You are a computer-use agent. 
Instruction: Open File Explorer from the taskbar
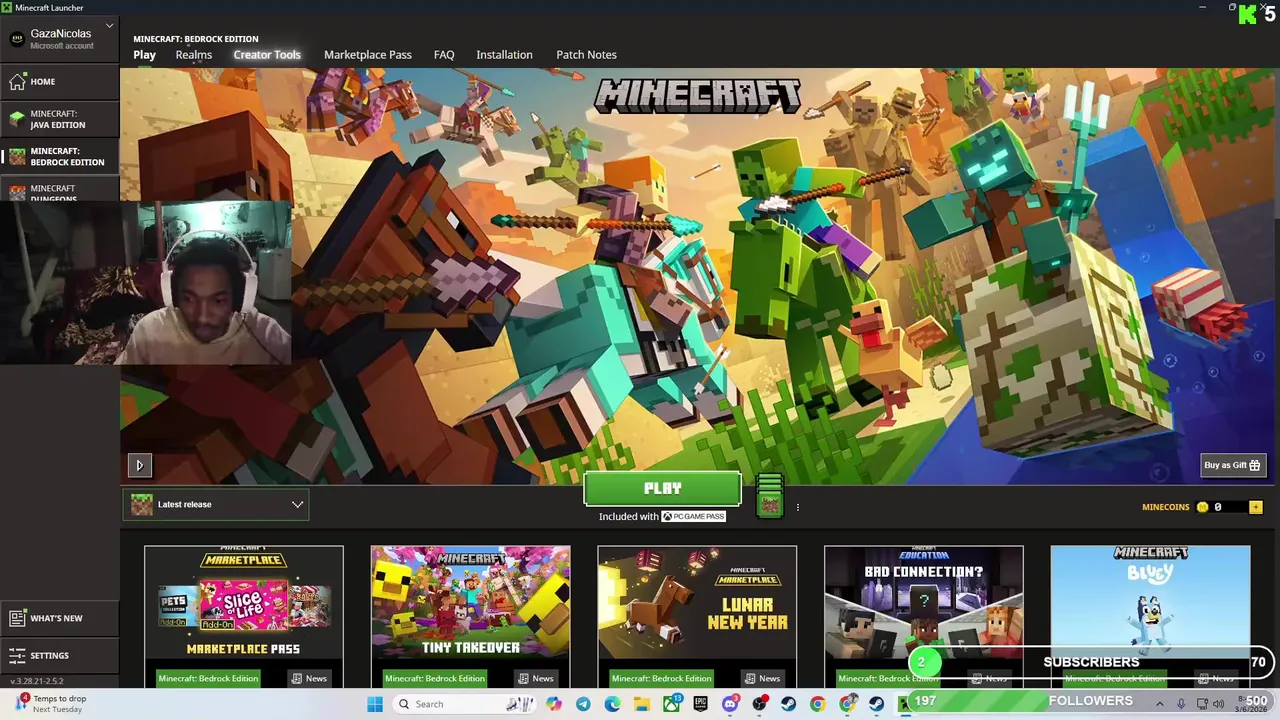pos(642,704)
